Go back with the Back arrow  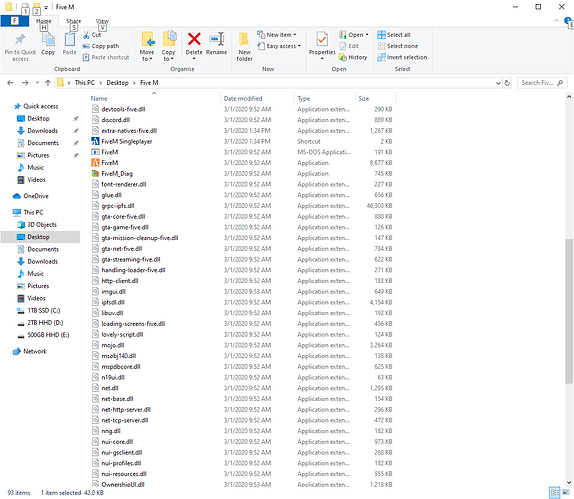coord(10,83)
